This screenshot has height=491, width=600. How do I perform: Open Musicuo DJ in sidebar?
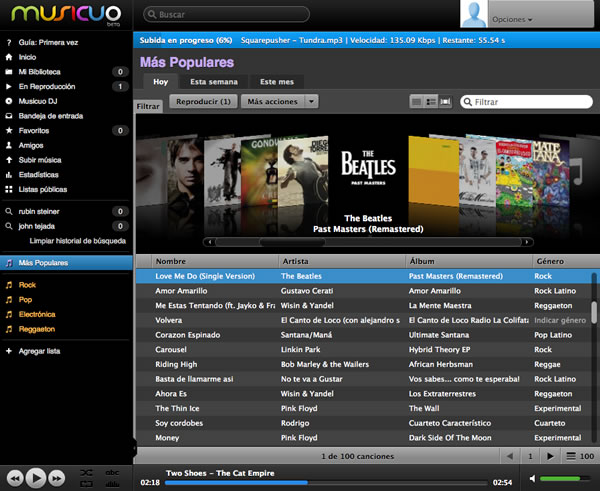38,101
